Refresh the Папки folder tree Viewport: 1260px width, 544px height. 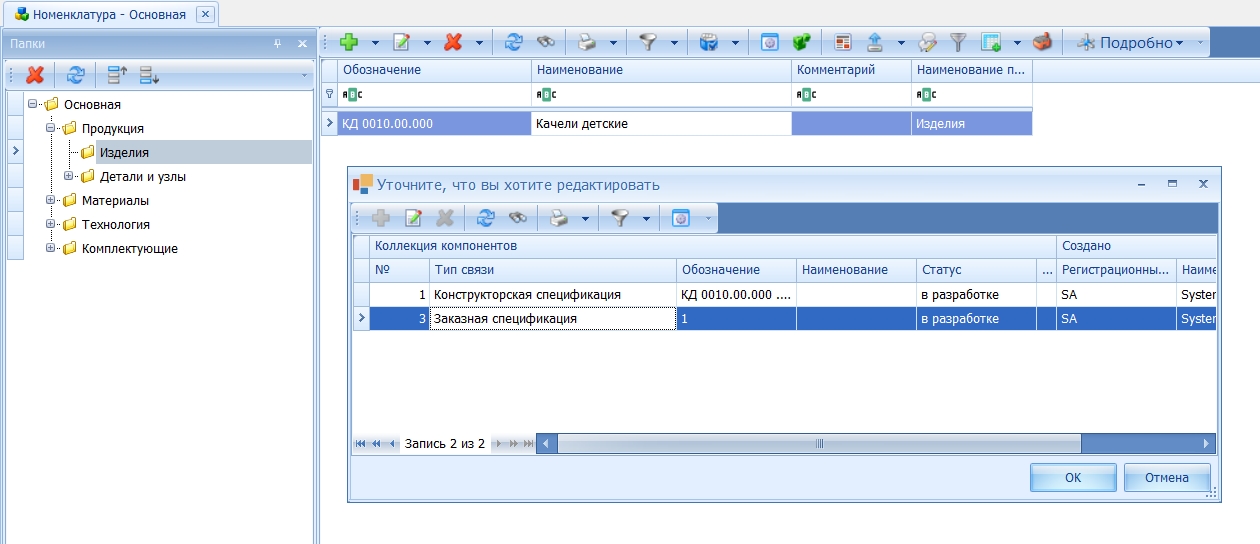point(76,74)
